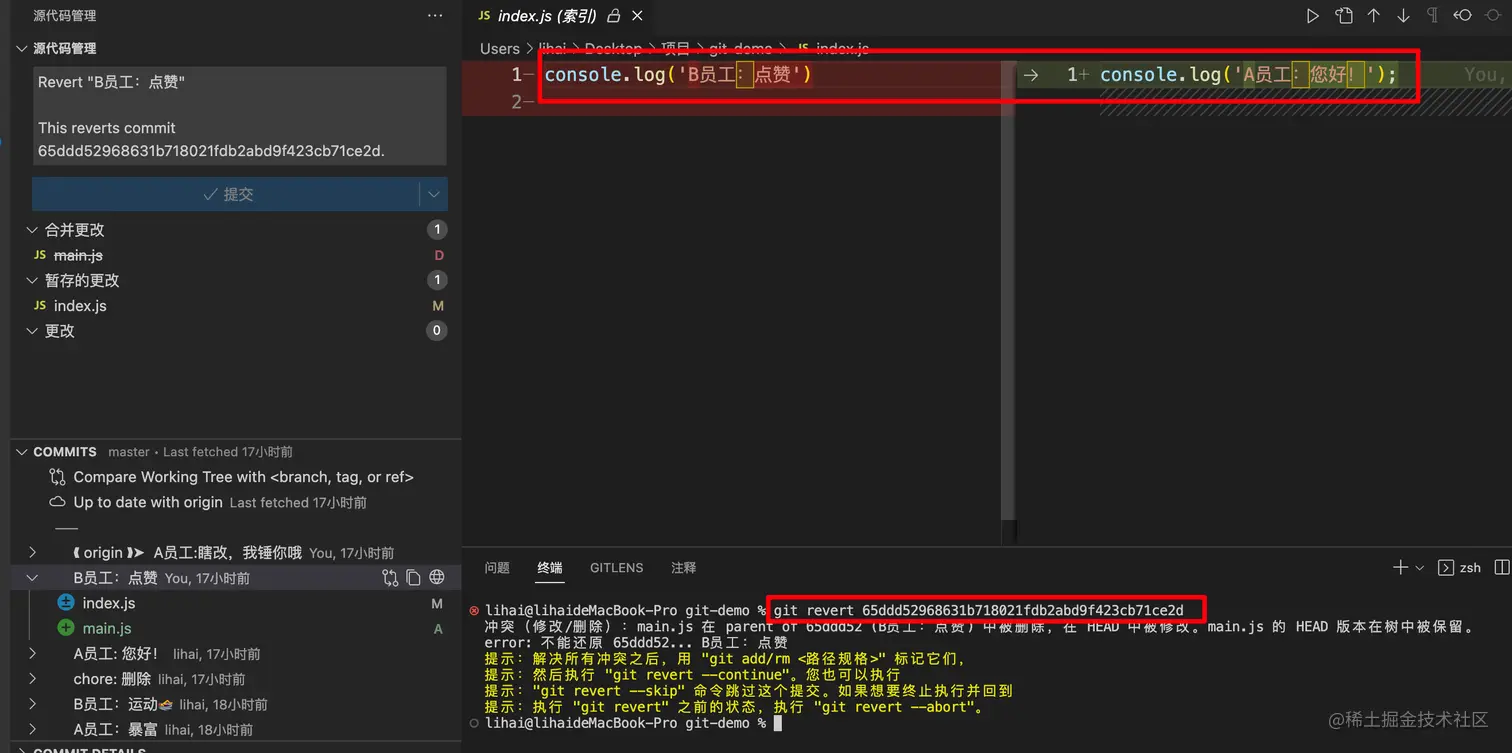Screen dimensions: 1512x753
Task: Click the M status of staged index.js
Action: pyautogui.click(x=438, y=306)
